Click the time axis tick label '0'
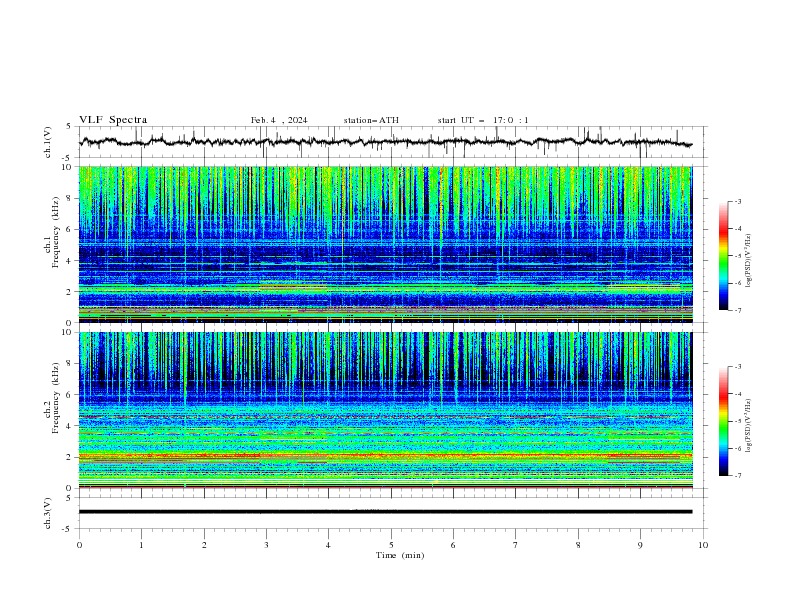This screenshot has height=612, width=792. pos(79,545)
